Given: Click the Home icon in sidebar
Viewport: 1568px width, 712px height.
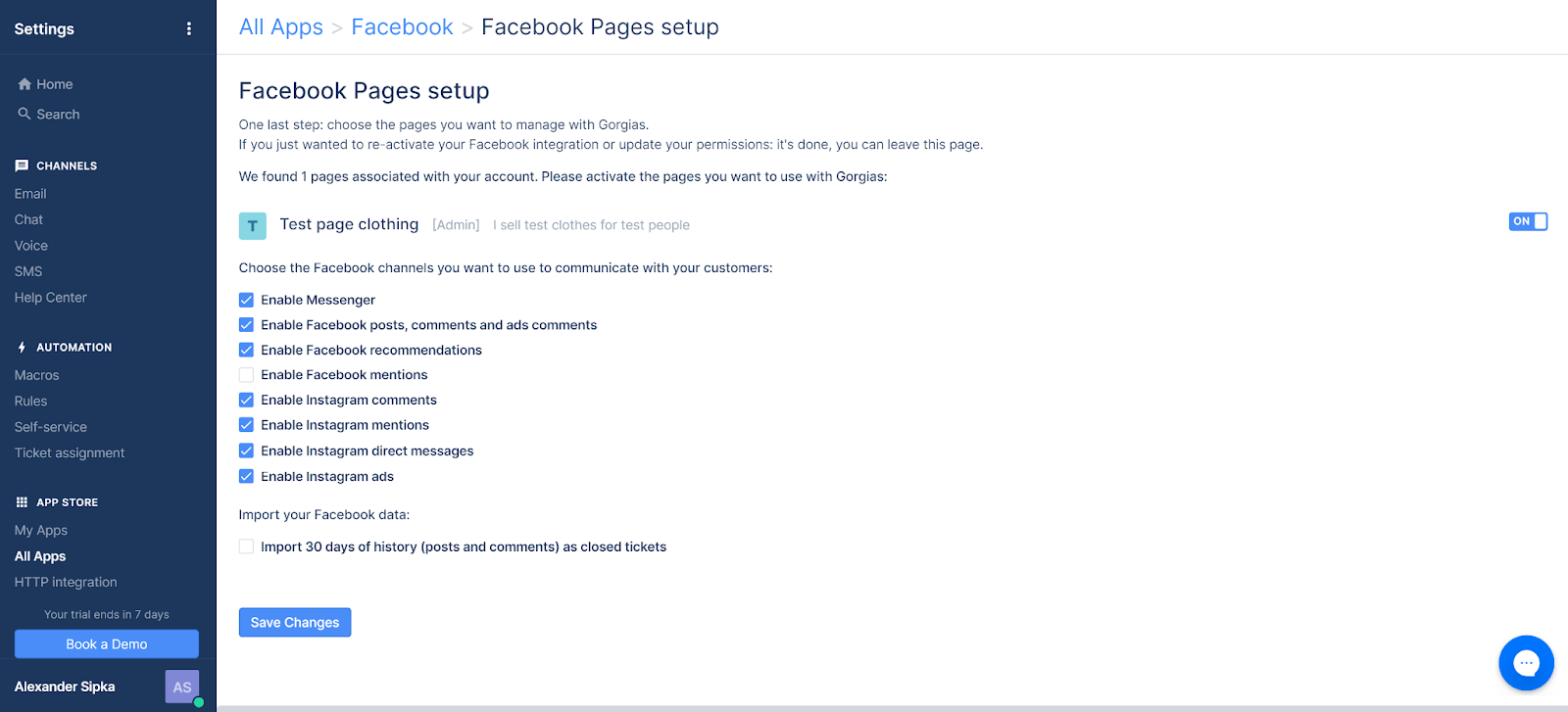Looking at the screenshot, I should 24,84.
